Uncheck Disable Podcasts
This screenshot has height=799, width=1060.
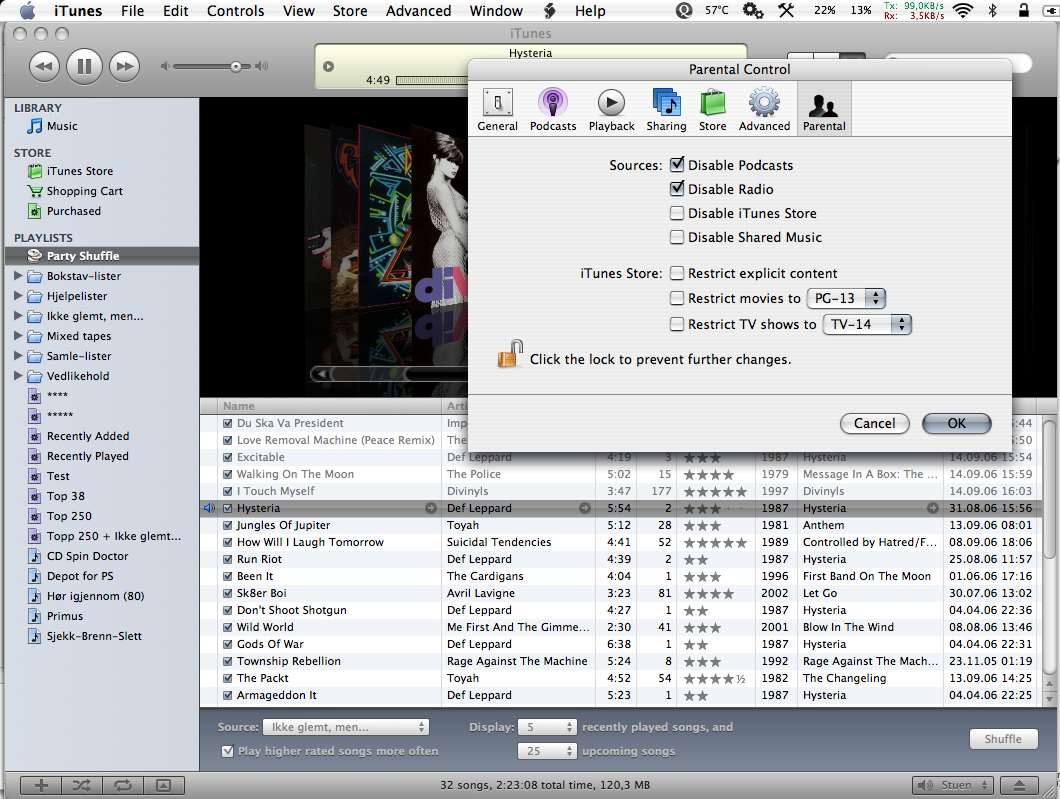click(x=677, y=164)
